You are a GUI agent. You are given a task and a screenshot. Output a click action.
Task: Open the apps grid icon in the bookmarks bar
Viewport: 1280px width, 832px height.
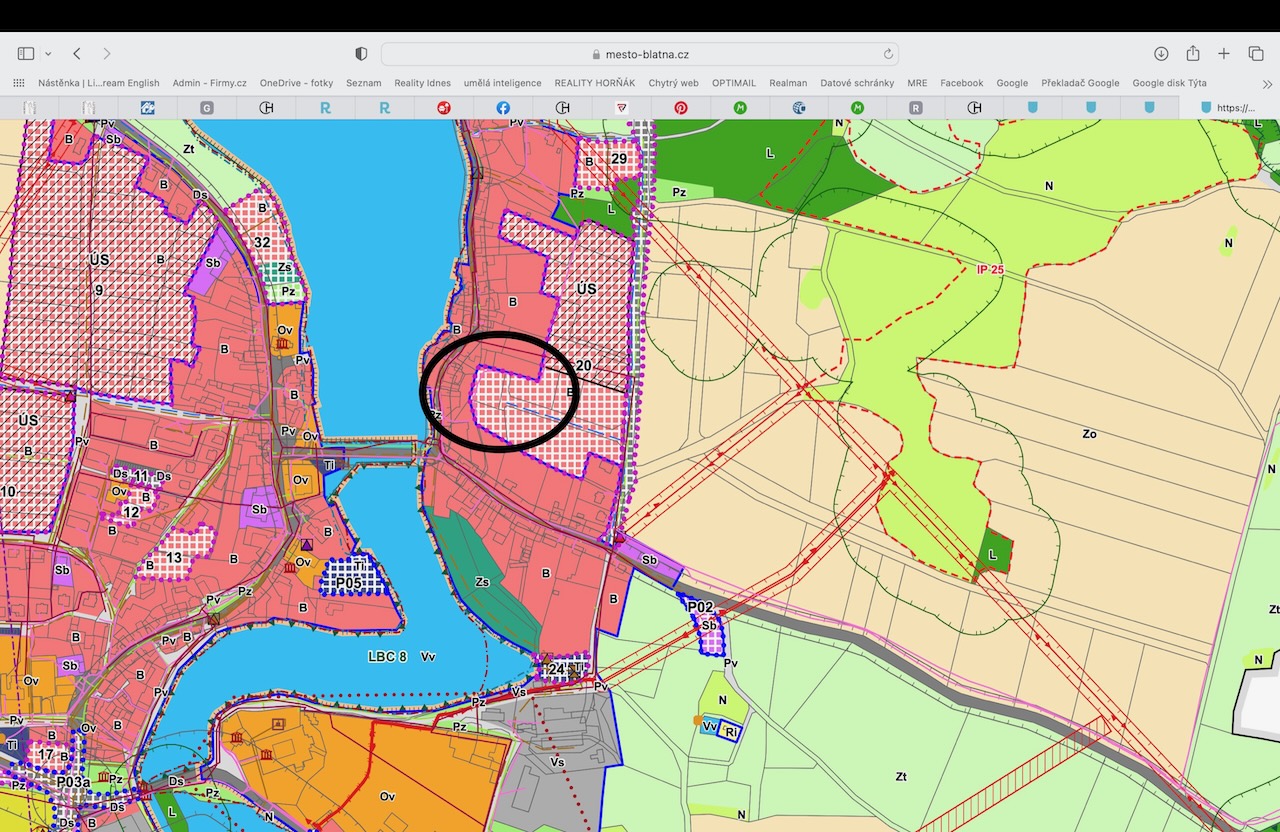point(19,83)
